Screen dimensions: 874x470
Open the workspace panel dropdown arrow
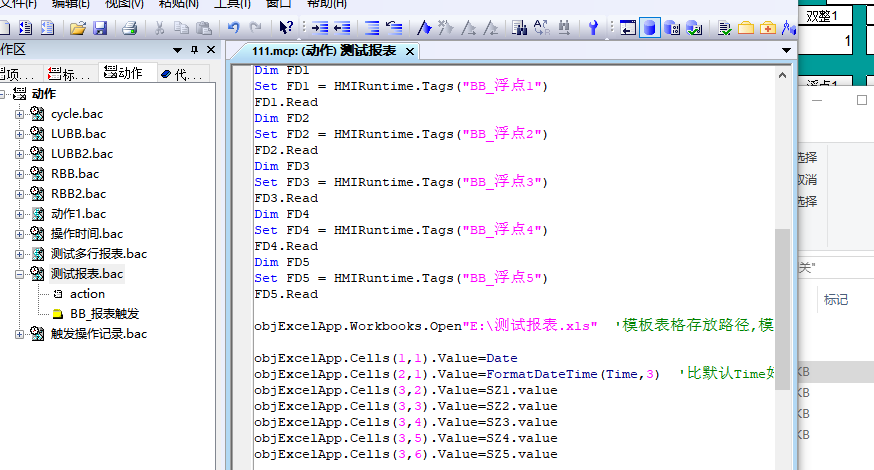[x=177, y=49]
